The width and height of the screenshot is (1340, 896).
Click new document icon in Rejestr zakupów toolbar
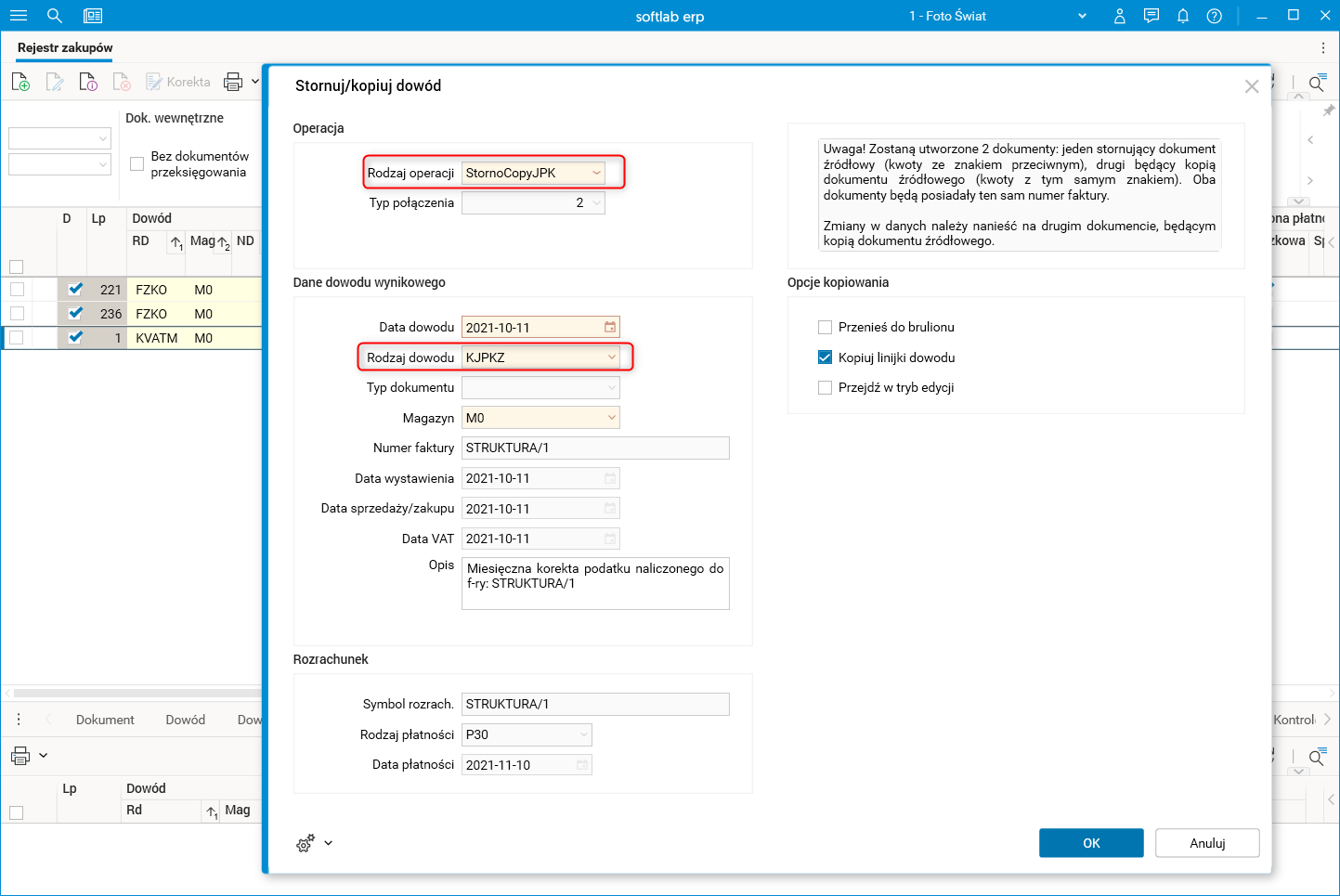pos(20,82)
